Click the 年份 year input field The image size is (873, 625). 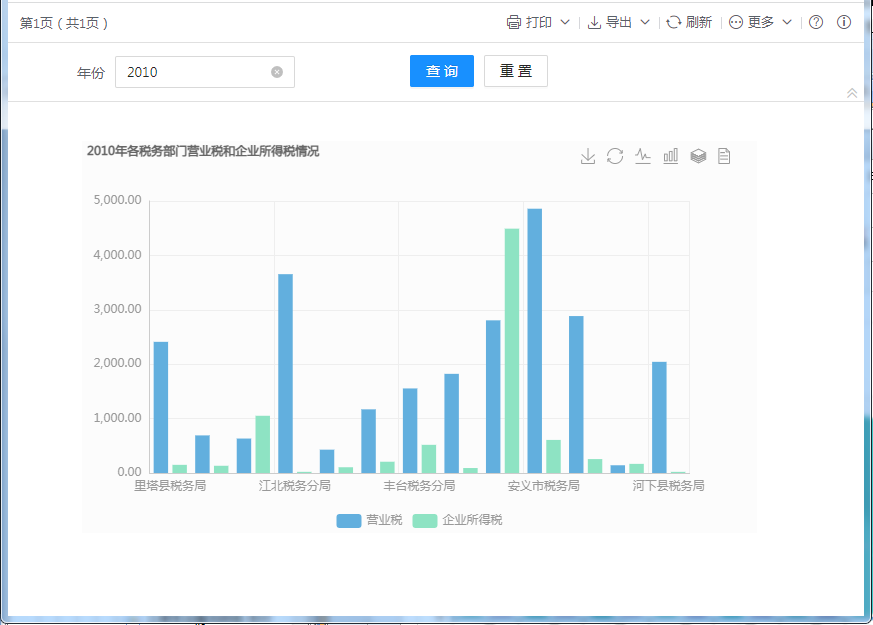tap(195, 72)
